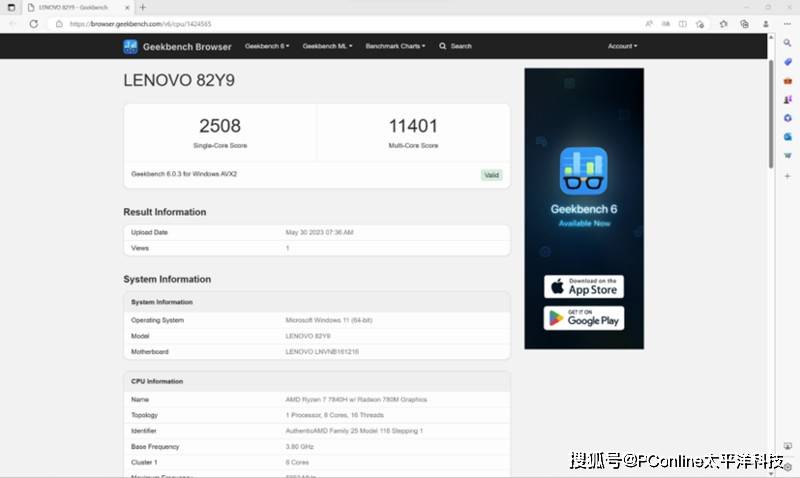Expand the Geekbench 6 dropdown menu
Viewport: 800px width, 478px height.
click(267, 46)
